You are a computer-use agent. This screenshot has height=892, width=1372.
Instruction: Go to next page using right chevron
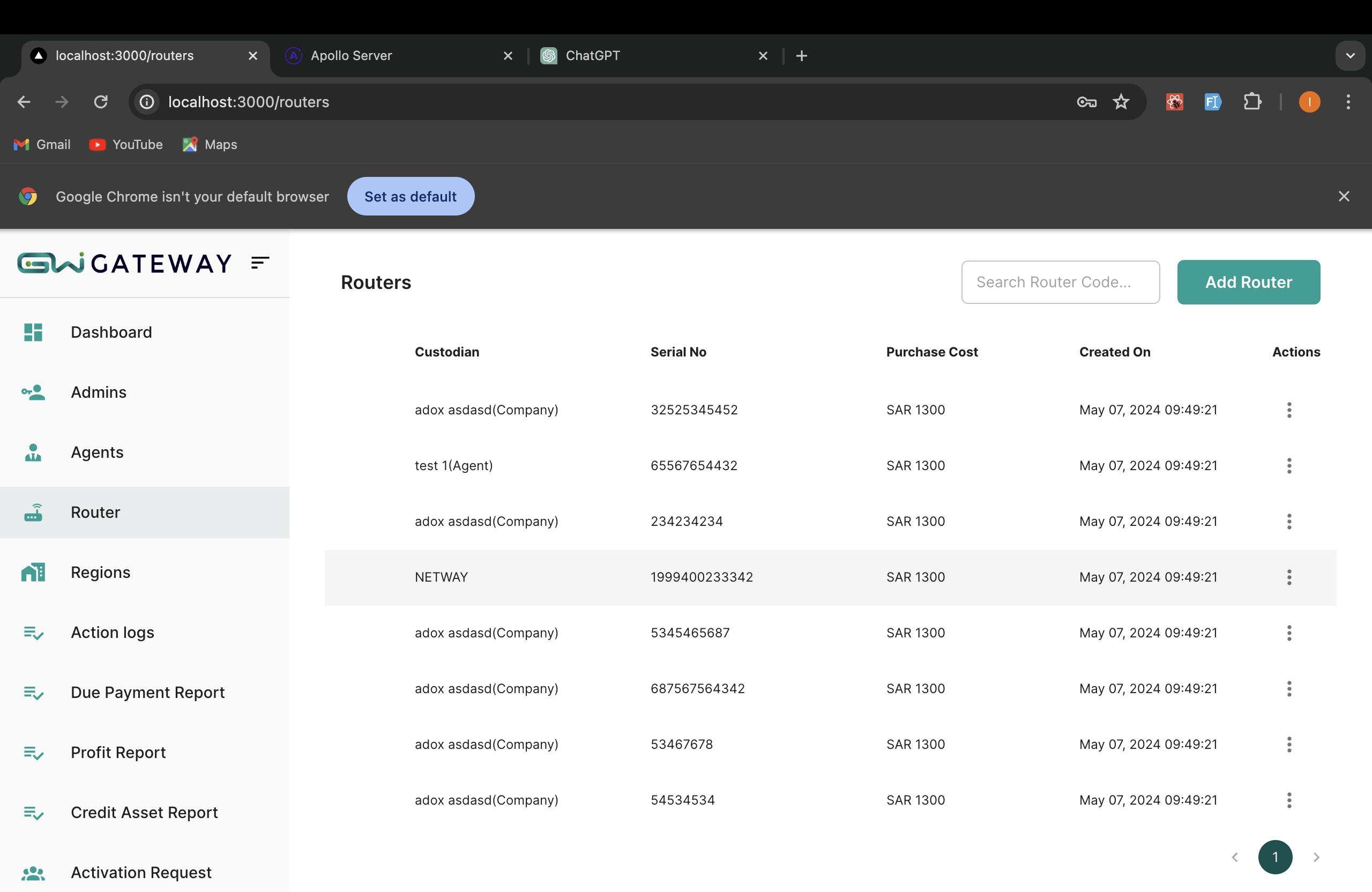click(x=1316, y=857)
